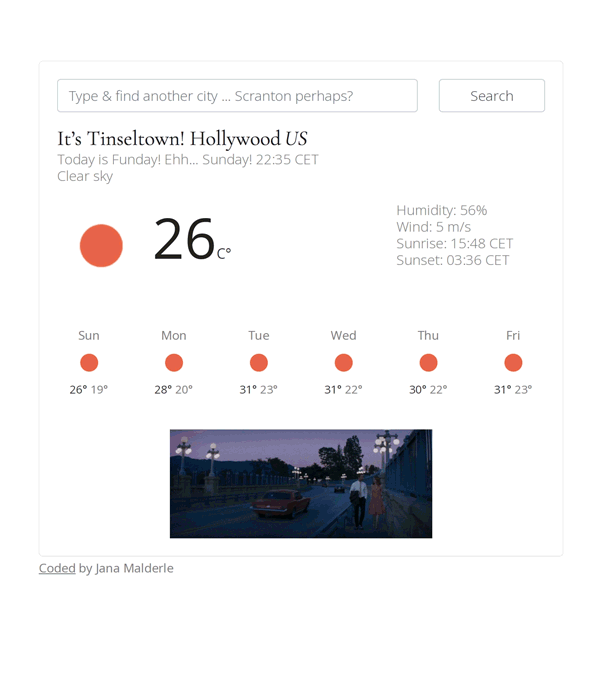The height and width of the screenshot is (700, 600).
Task: Click the Sunset 03:36 CET text
Action: pos(452,260)
